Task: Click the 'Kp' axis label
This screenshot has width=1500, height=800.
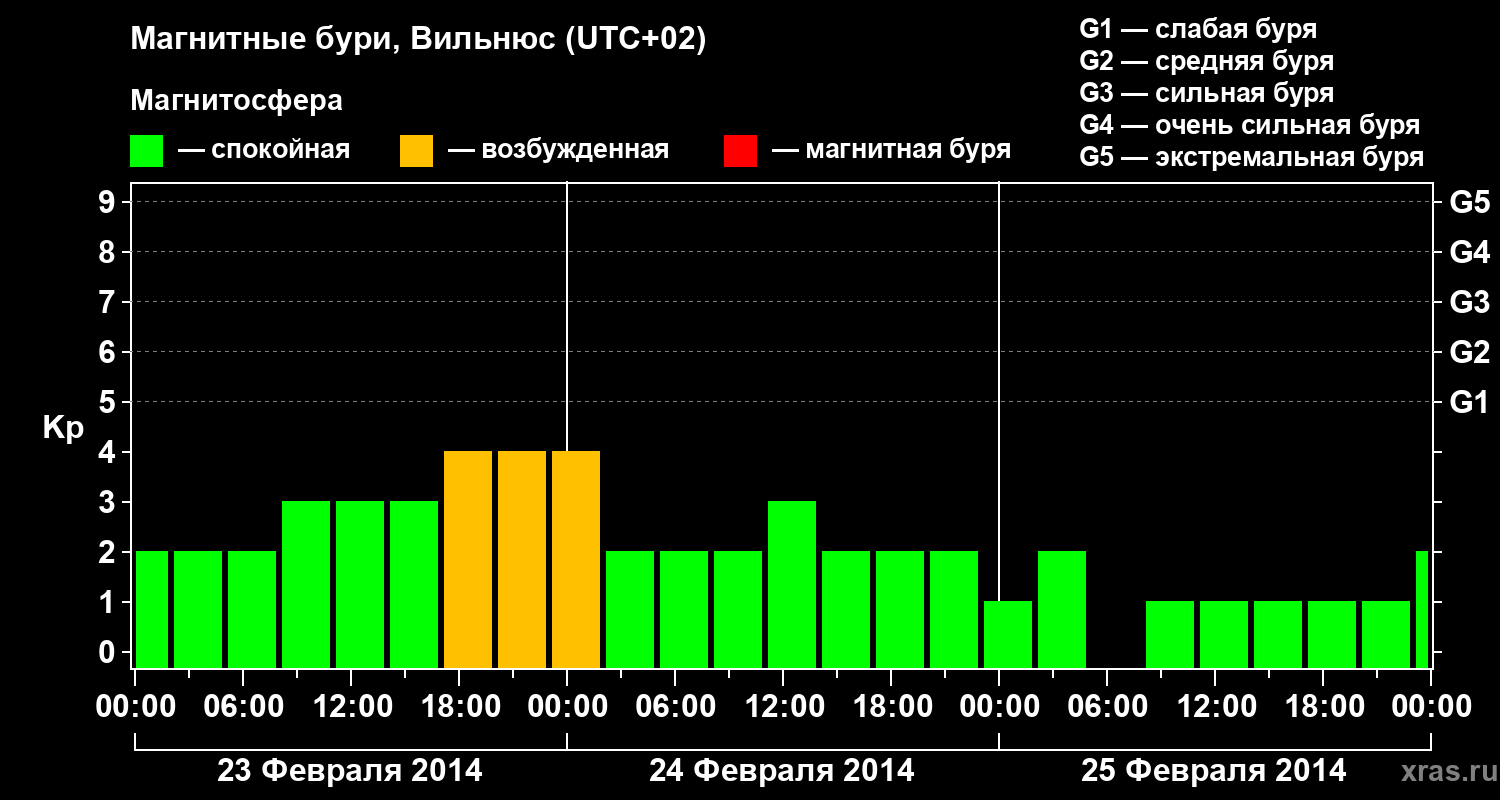Action: 64,428
